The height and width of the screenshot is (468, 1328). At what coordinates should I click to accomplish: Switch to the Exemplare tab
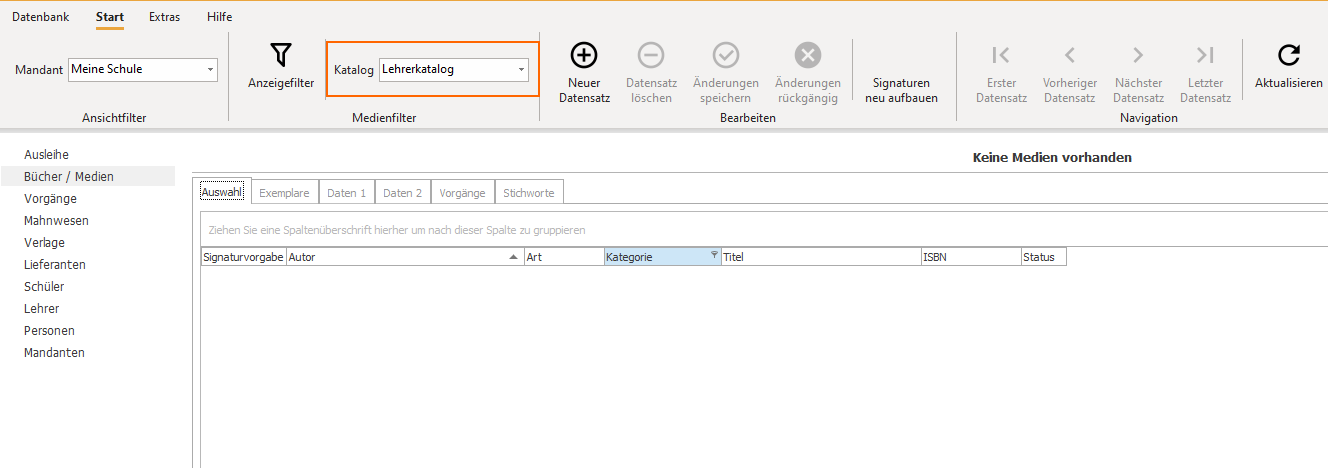click(285, 193)
